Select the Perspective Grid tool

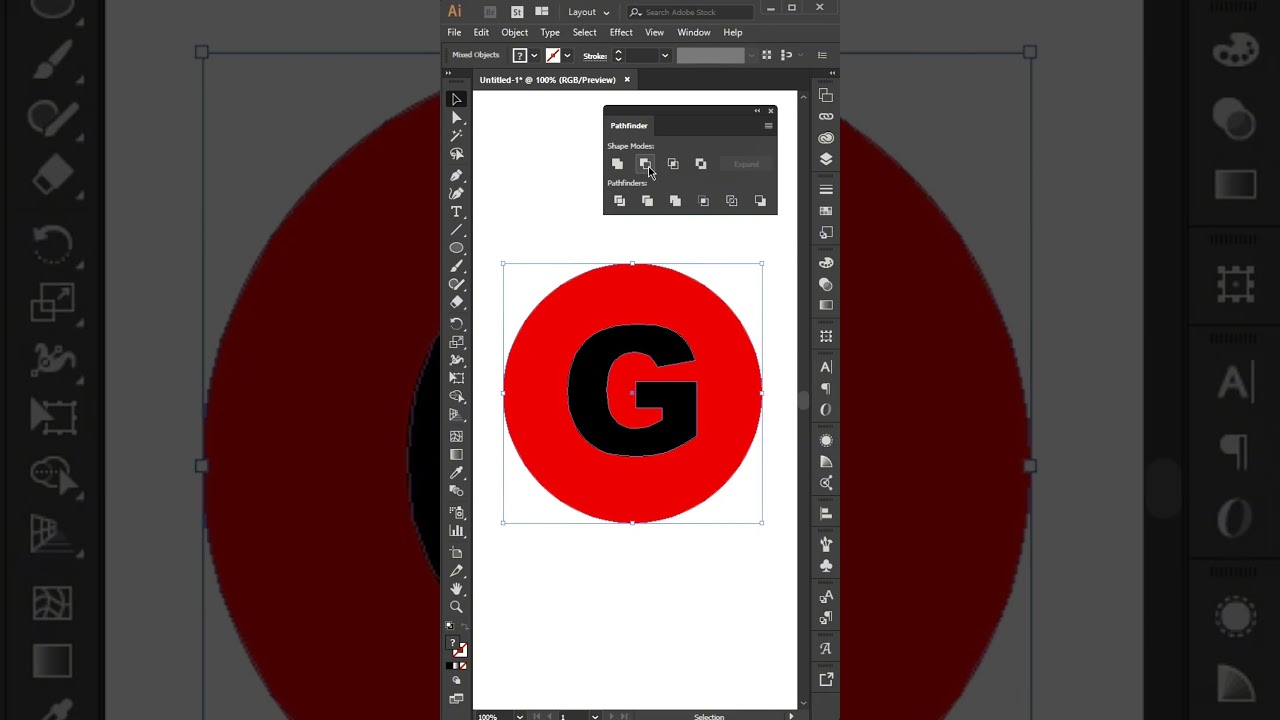pyautogui.click(x=457, y=414)
